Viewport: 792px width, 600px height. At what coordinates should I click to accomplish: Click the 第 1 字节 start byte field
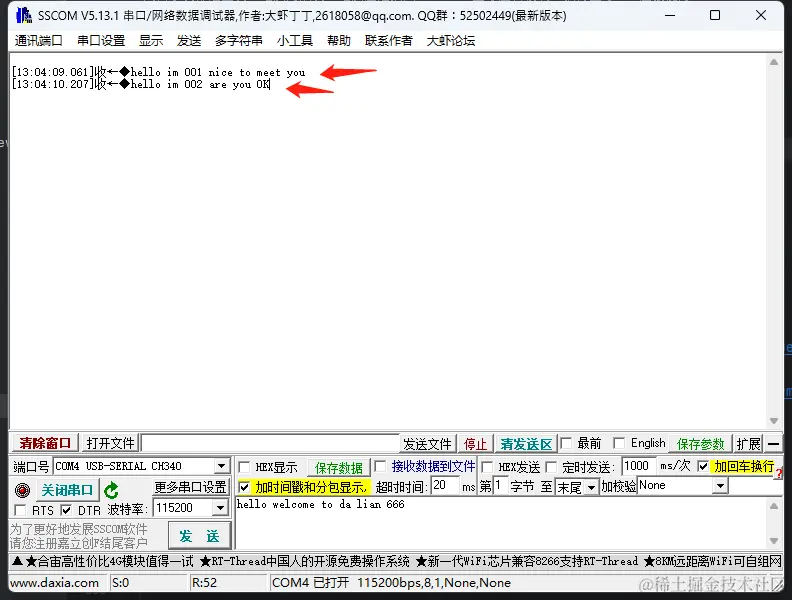pos(500,486)
